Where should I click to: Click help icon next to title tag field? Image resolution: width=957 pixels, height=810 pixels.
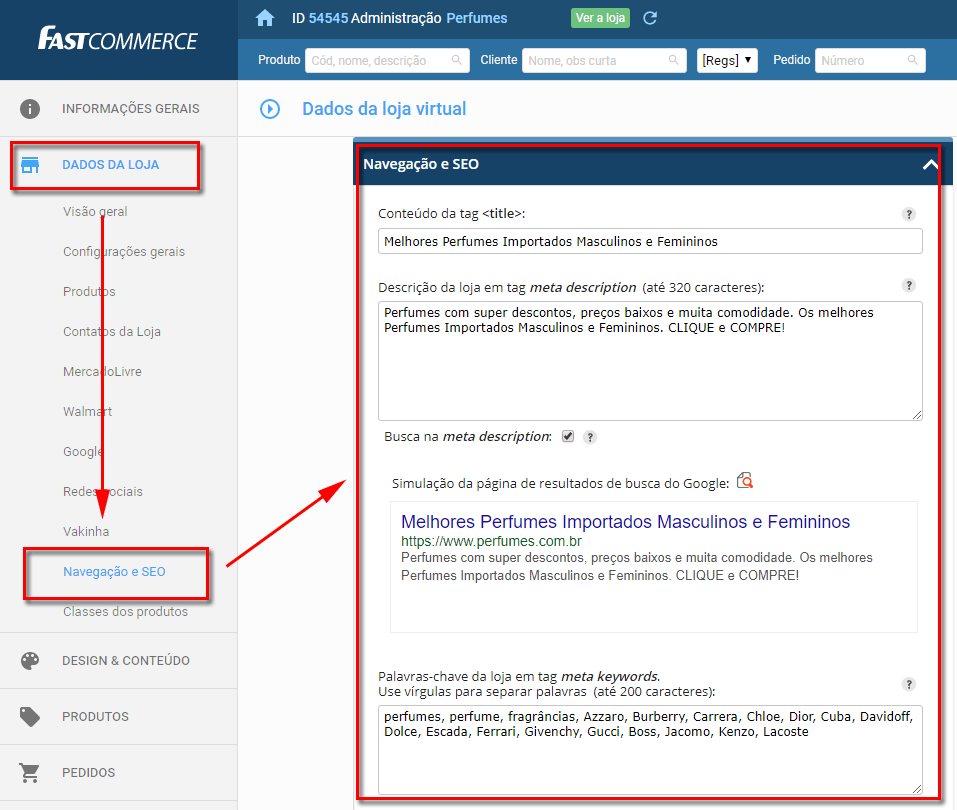909,214
